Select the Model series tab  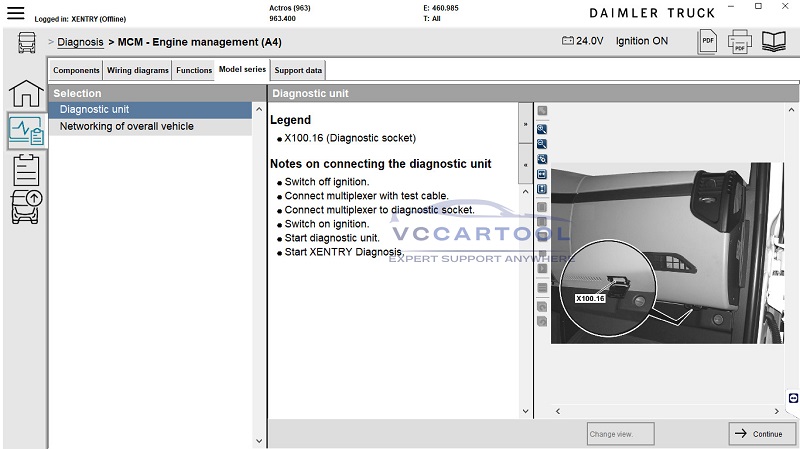pyautogui.click(x=242, y=69)
